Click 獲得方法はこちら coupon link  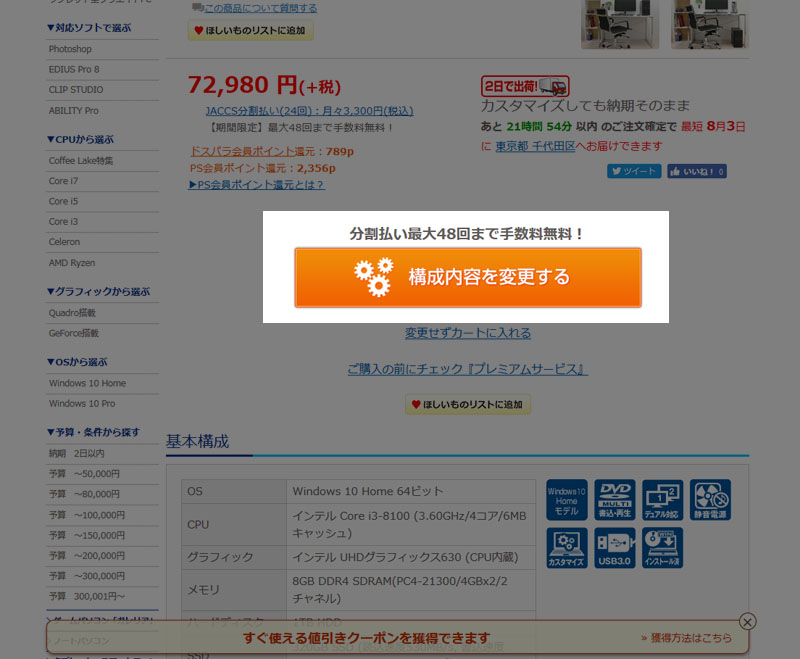point(686,638)
